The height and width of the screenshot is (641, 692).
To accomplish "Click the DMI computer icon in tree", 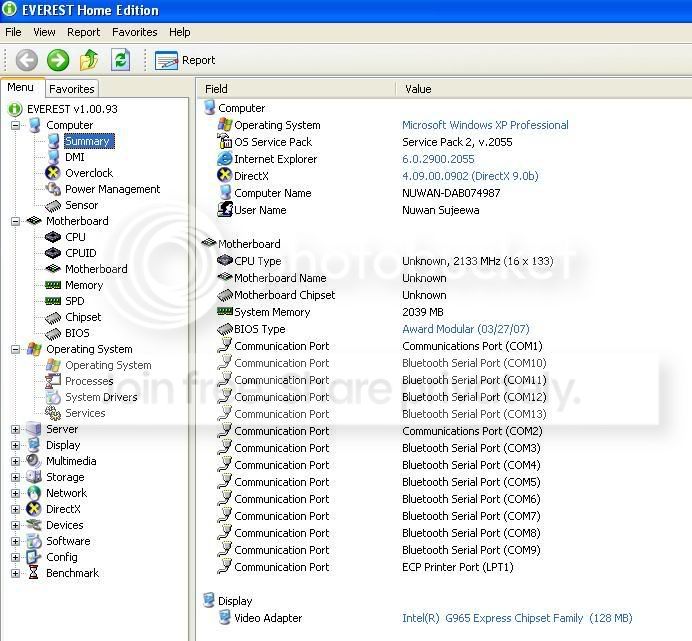I will coord(53,157).
